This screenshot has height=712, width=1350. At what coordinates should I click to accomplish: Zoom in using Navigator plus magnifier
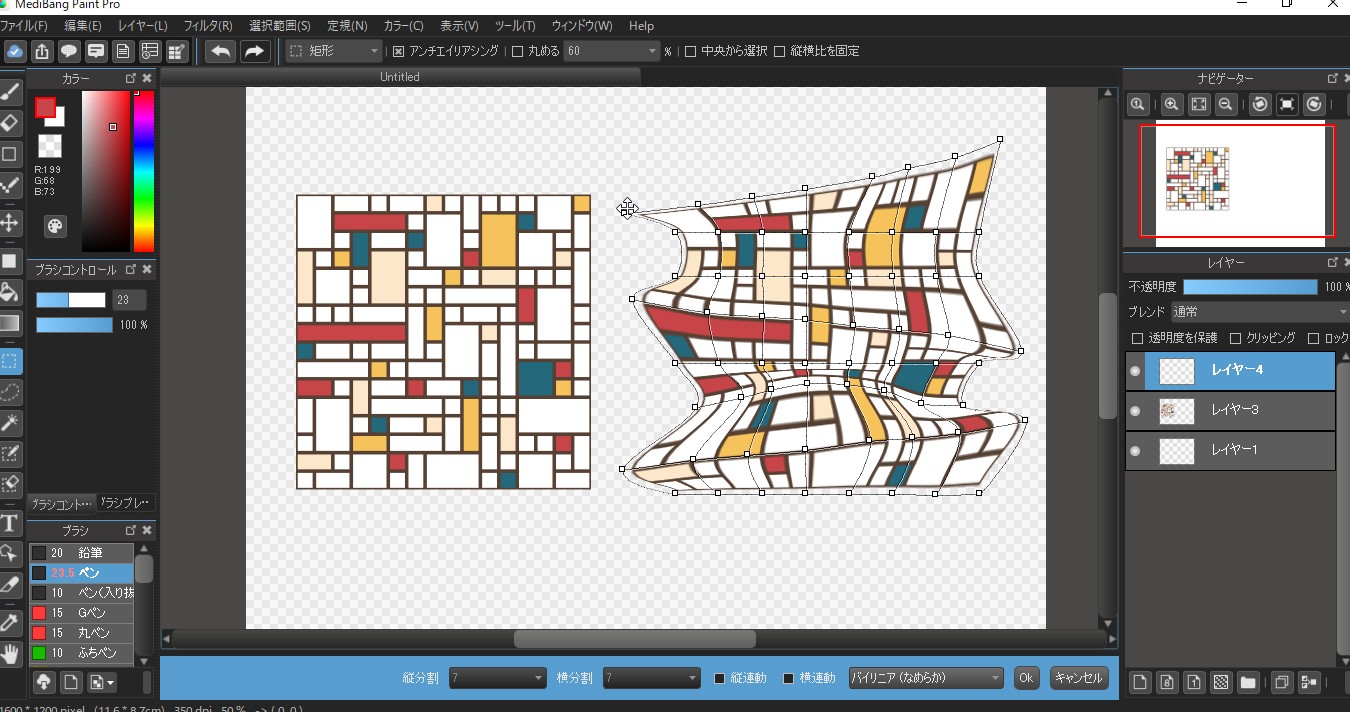tap(1171, 104)
